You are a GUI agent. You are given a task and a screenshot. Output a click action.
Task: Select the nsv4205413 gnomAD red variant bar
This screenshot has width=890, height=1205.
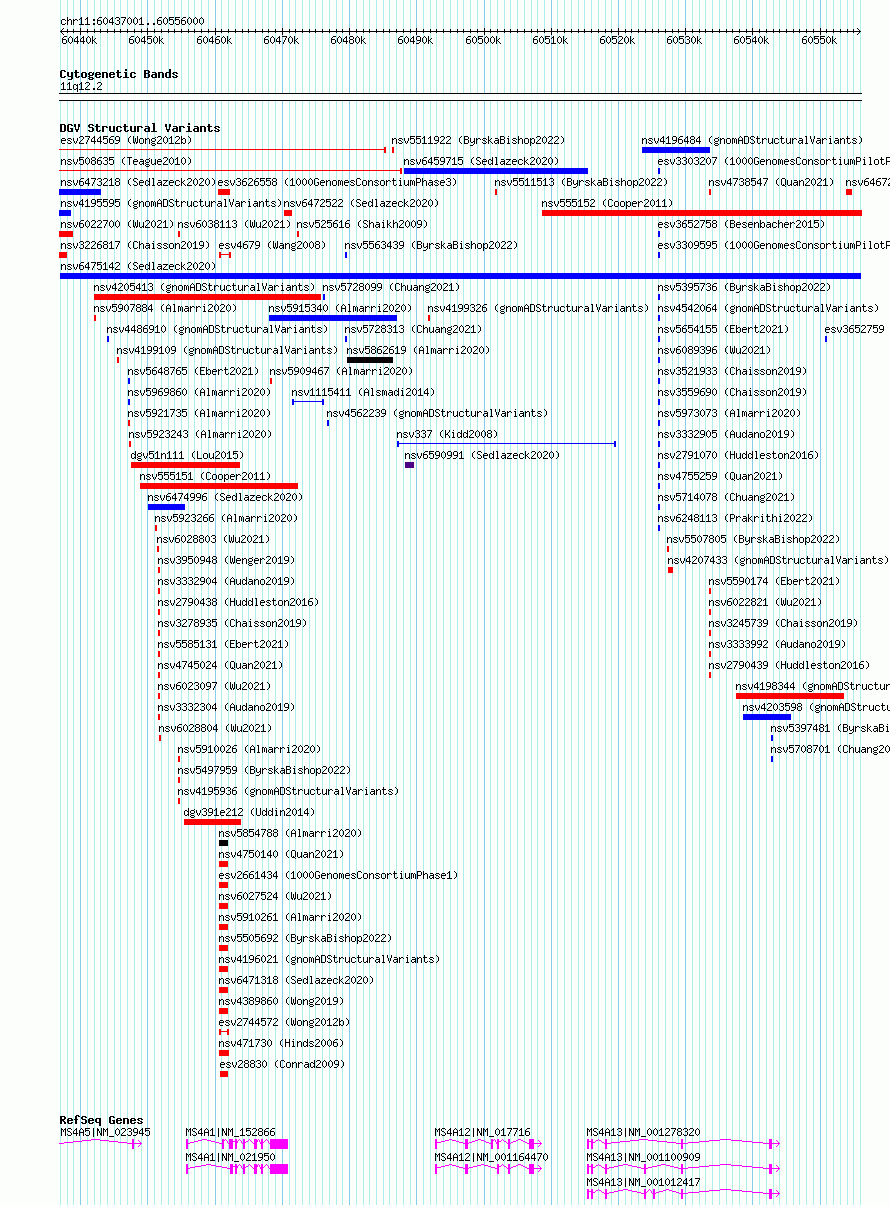click(x=208, y=297)
